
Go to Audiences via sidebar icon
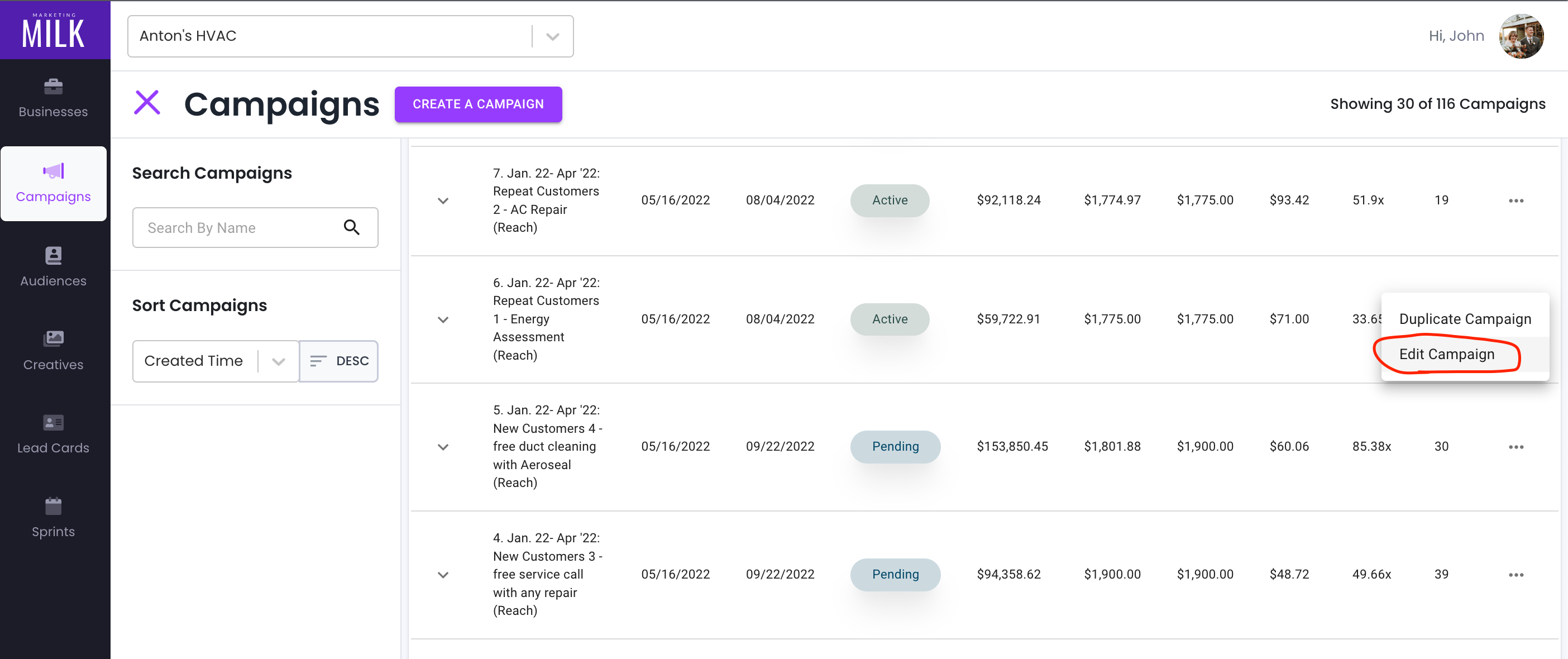pyautogui.click(x=53, y=255)
